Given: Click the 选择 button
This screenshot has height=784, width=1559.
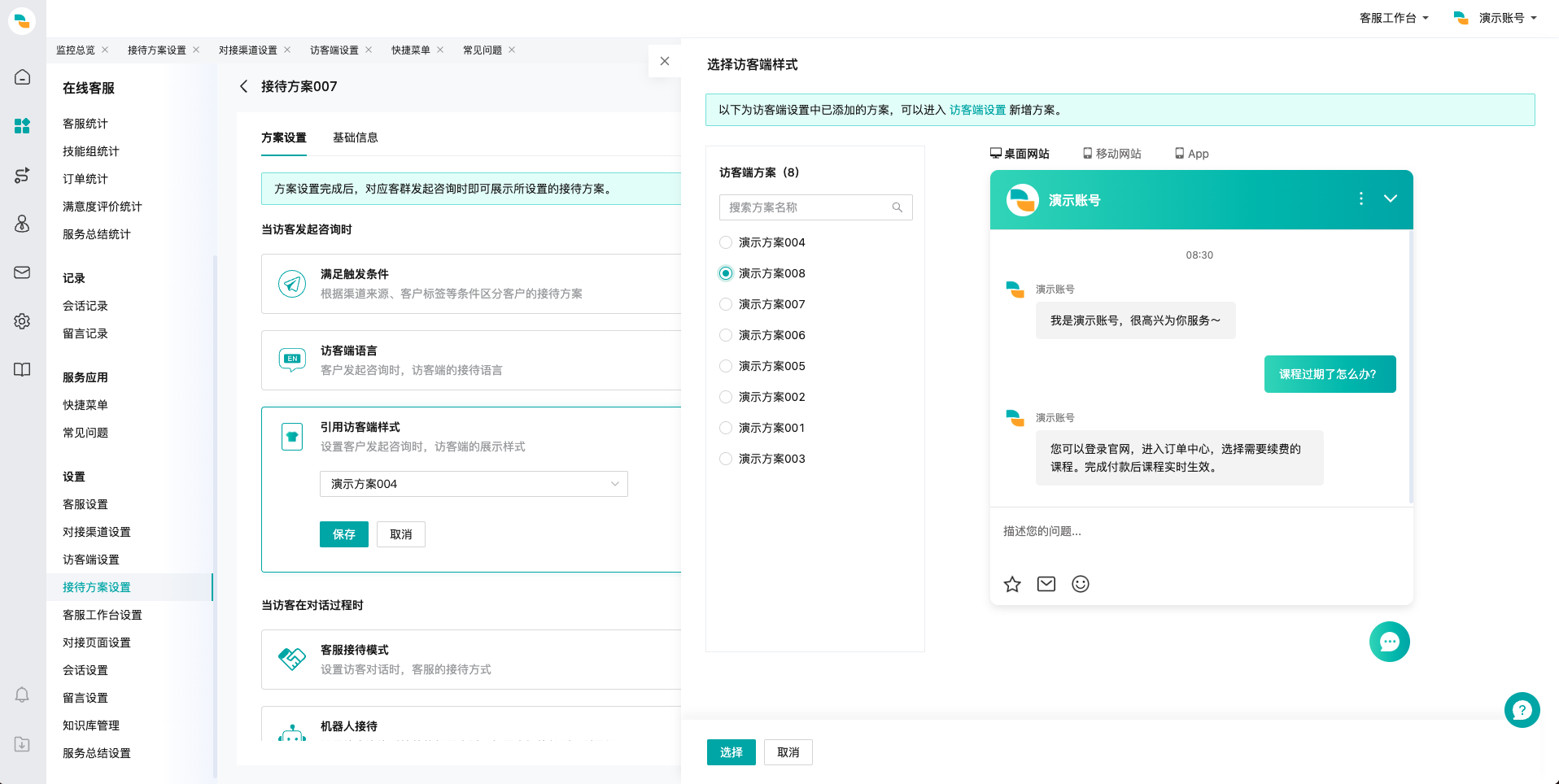Looking at the screenshot, I should tap(731, 752).
